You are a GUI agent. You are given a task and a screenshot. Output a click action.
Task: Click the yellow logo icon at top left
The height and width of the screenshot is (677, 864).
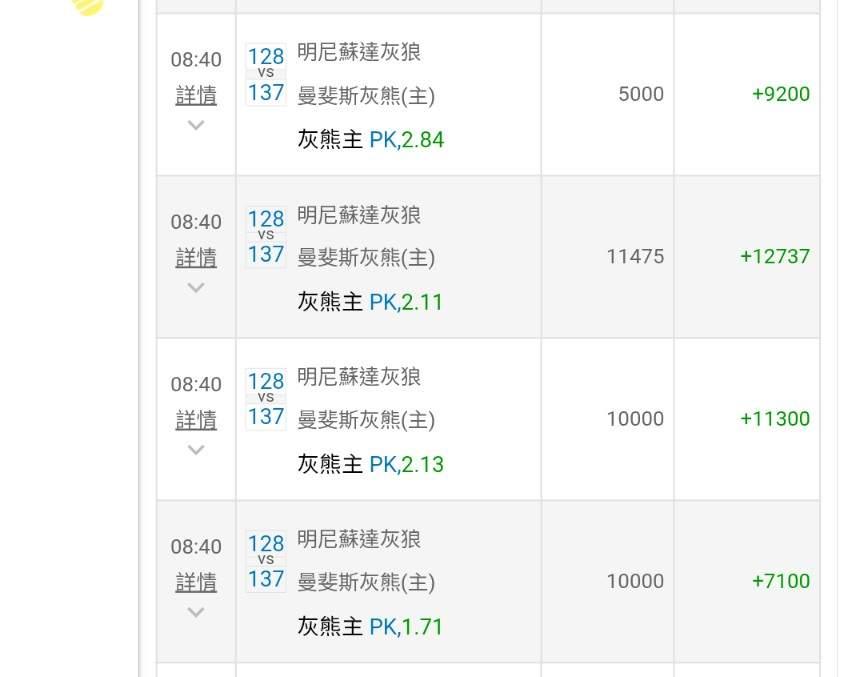pos(88,5)
